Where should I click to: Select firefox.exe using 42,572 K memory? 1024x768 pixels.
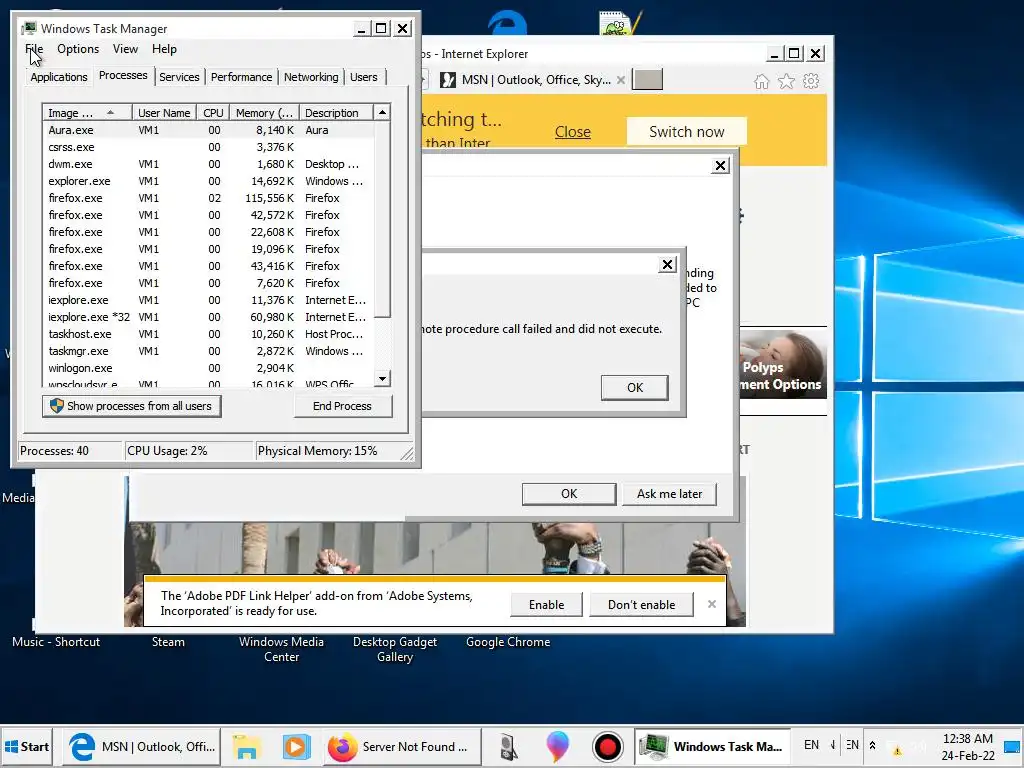(208, 215)
